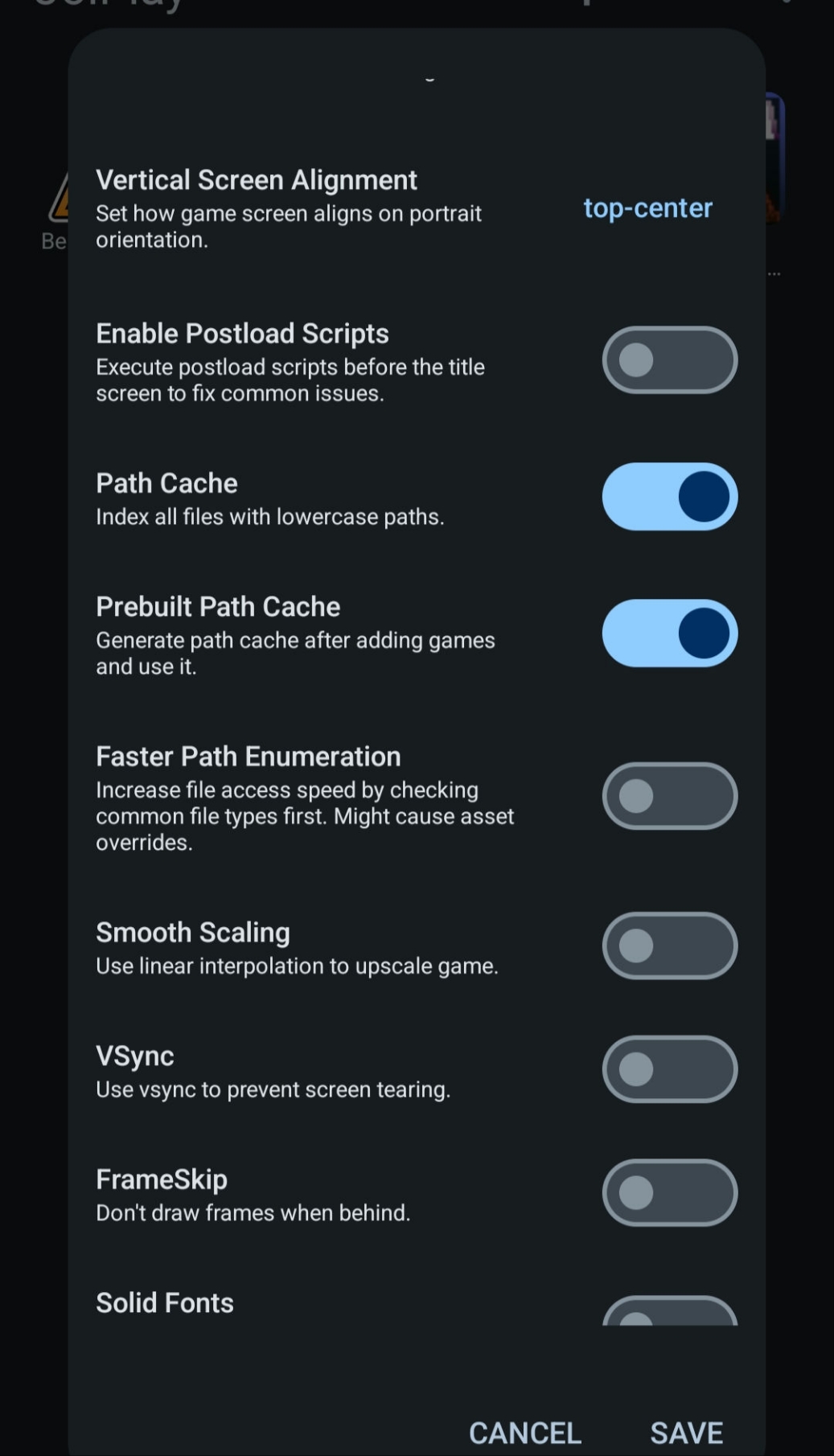Tap the VSync setting label
Viewport: 834px width, 1456px height.
tap(135, 1056)
